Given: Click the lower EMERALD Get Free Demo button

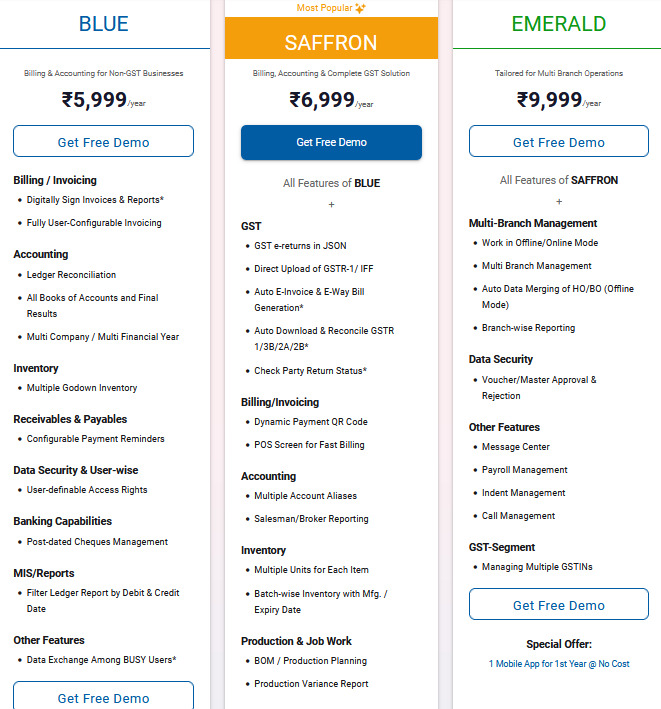Looking at the screenshot, I should pos(559,605).
